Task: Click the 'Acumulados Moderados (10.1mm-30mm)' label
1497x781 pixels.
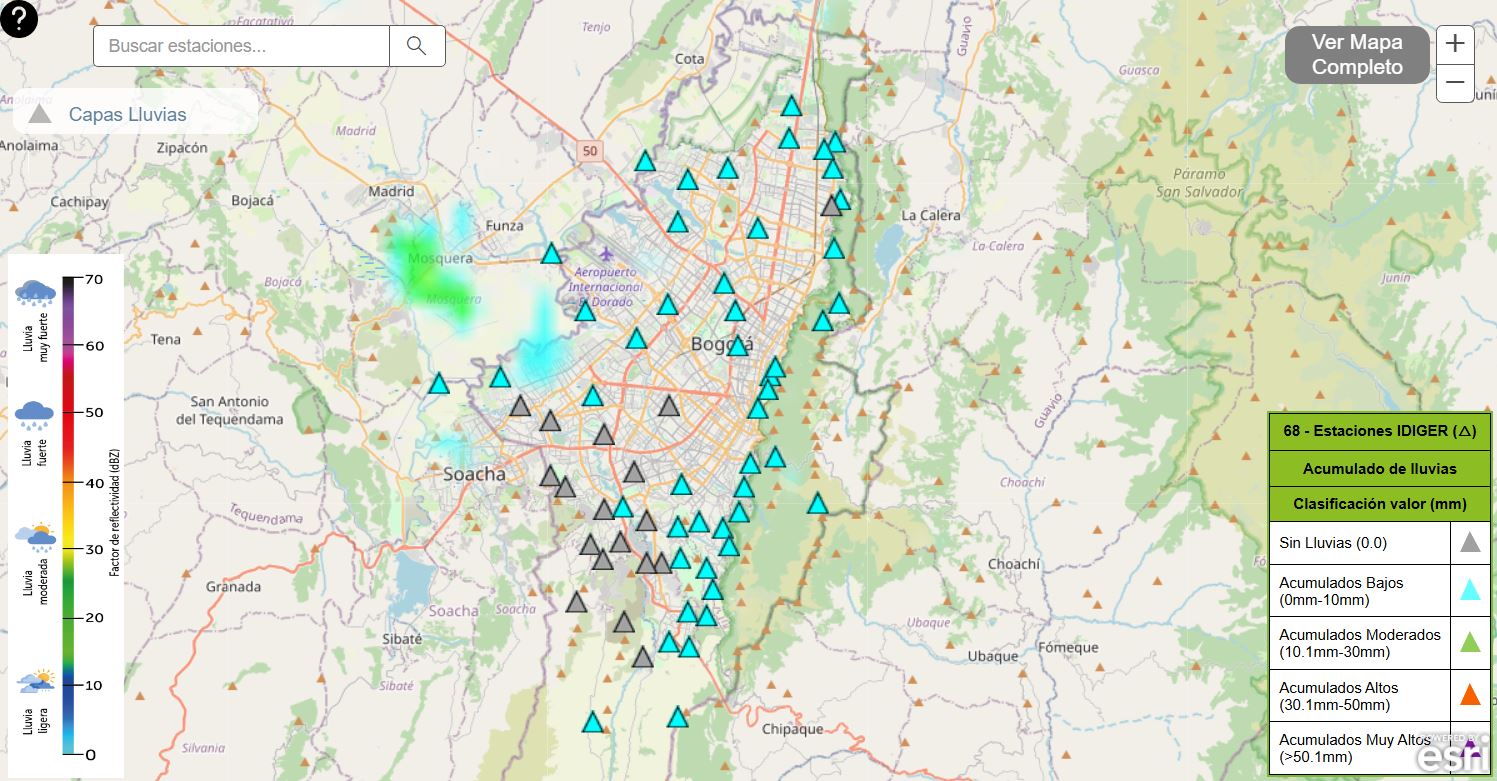Action: click(x=1360, y=643)
